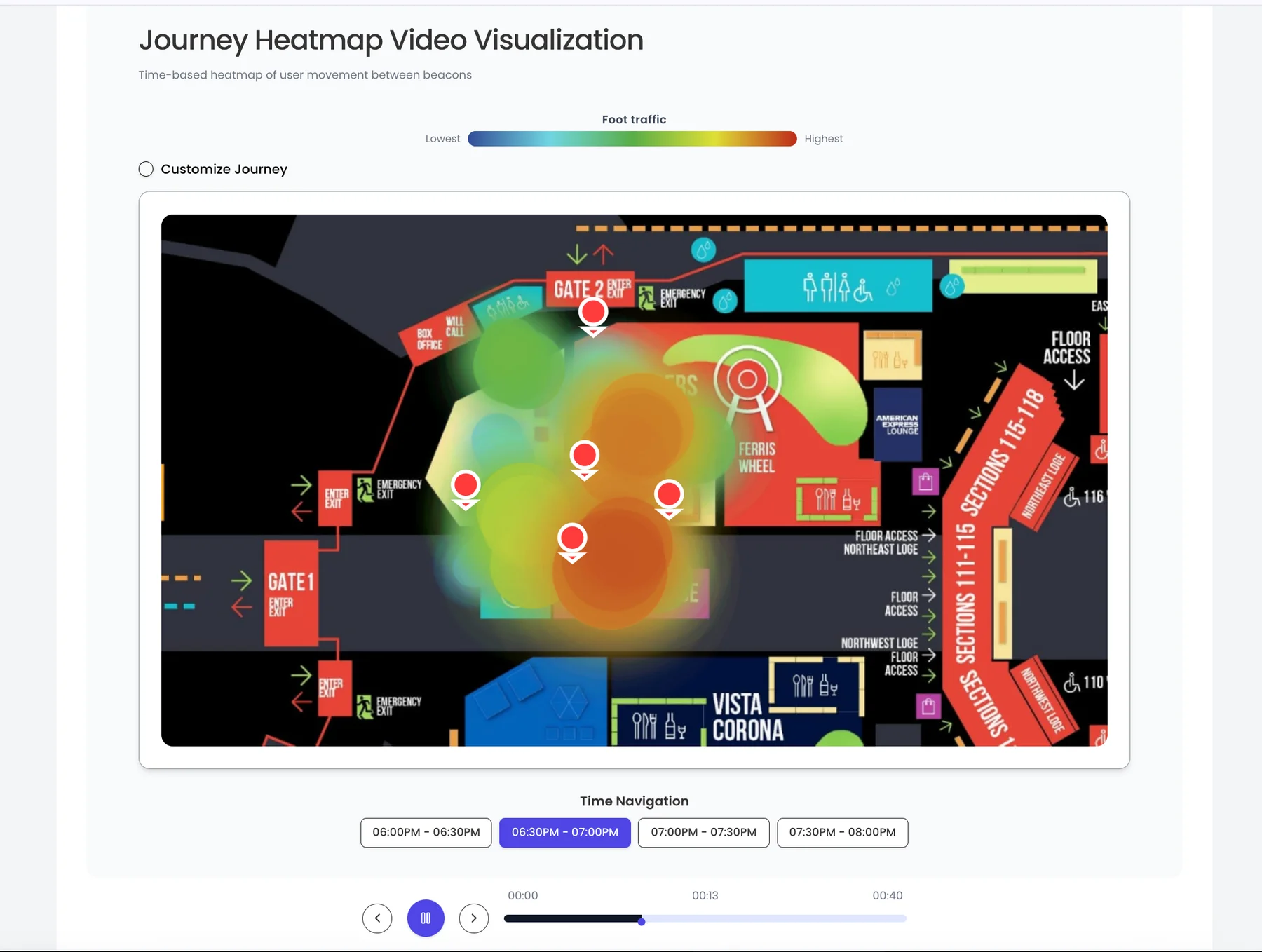Click the 00:13 timeline time marker

[705, 895]
